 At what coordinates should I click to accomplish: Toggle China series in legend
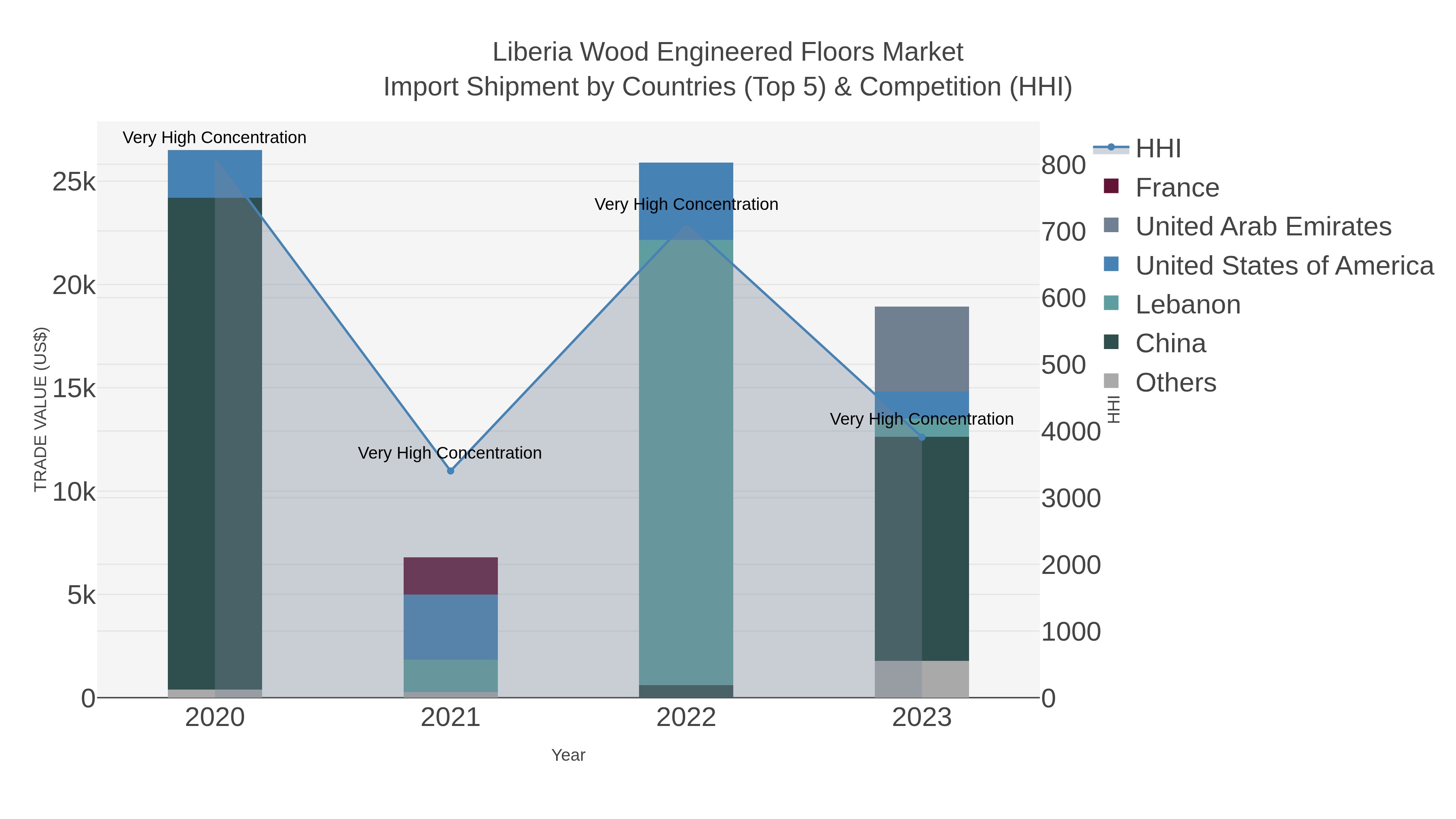click(1155, 343)
